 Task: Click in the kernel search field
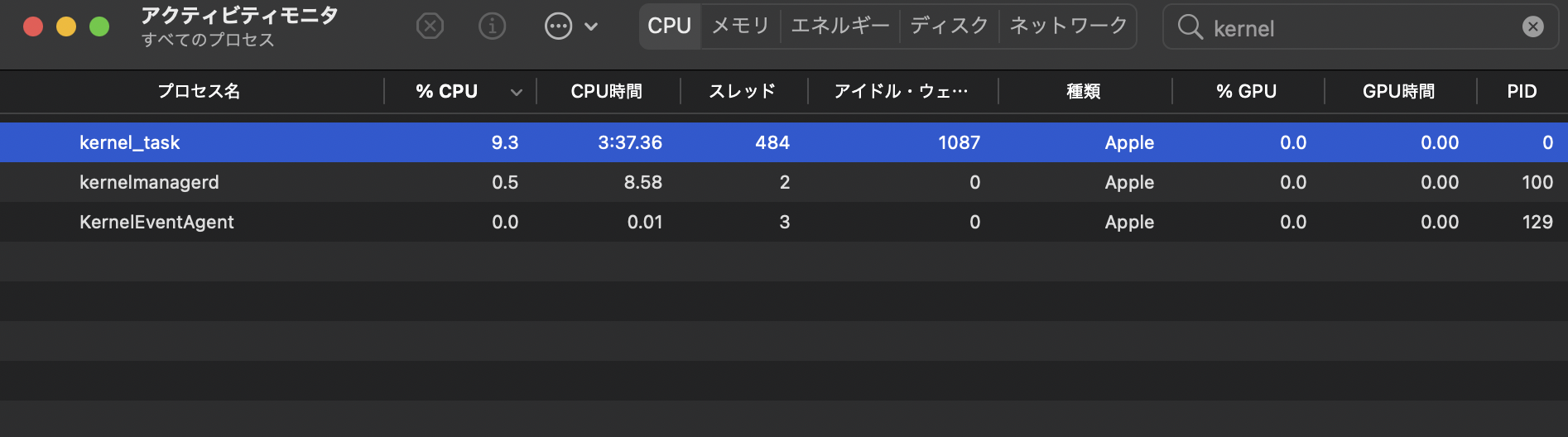tap(1358, 28)
